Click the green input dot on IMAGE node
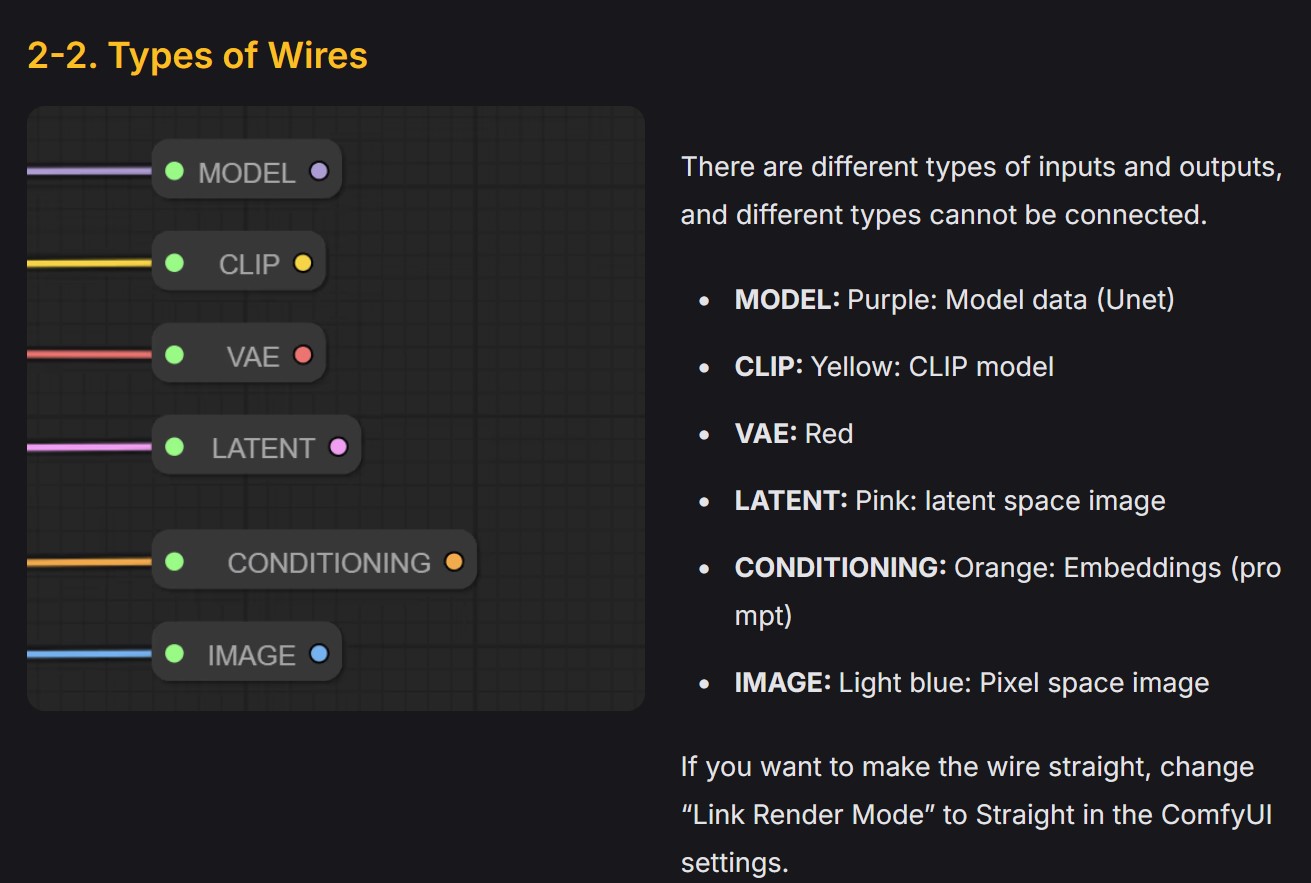 click(x=174, y=654)
